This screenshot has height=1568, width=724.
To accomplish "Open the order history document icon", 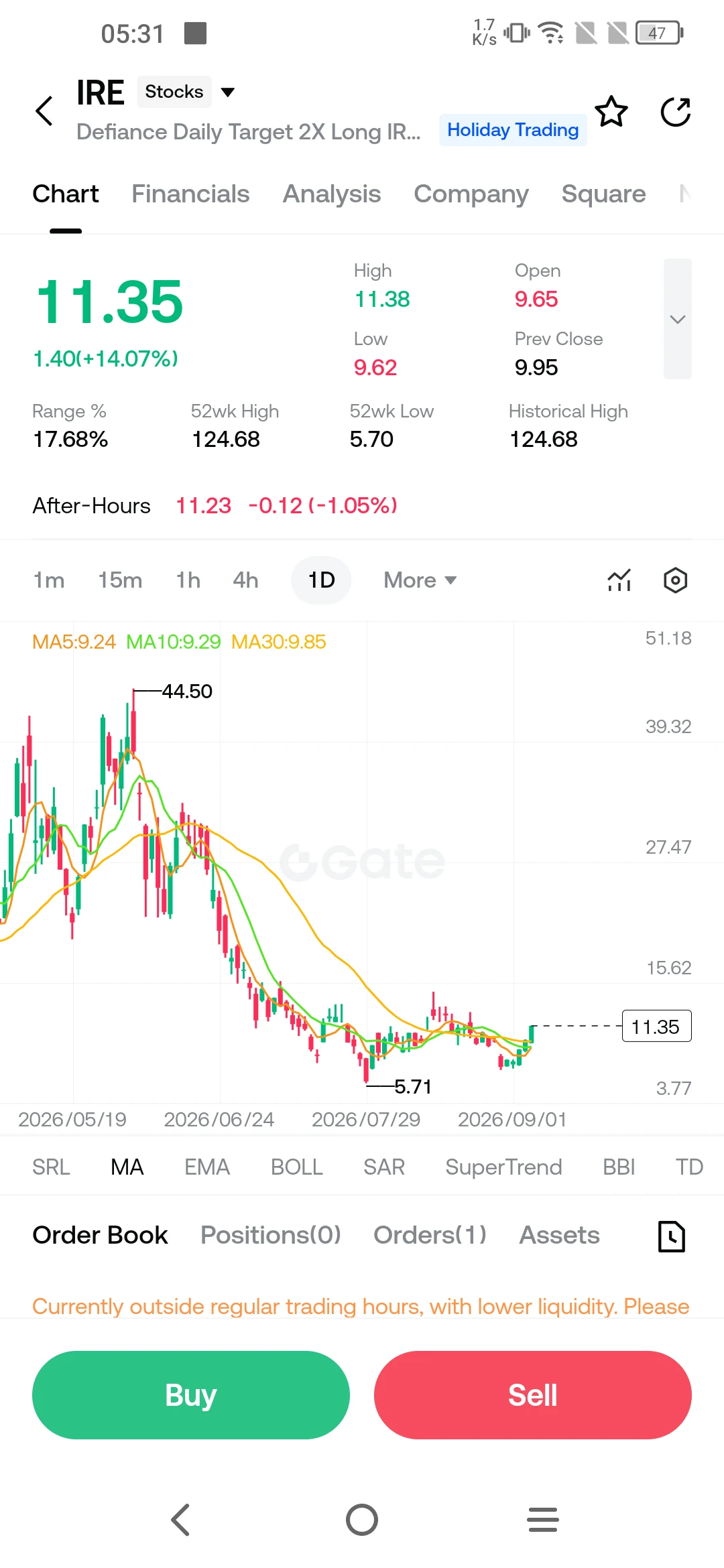I will click(671, 1236).
